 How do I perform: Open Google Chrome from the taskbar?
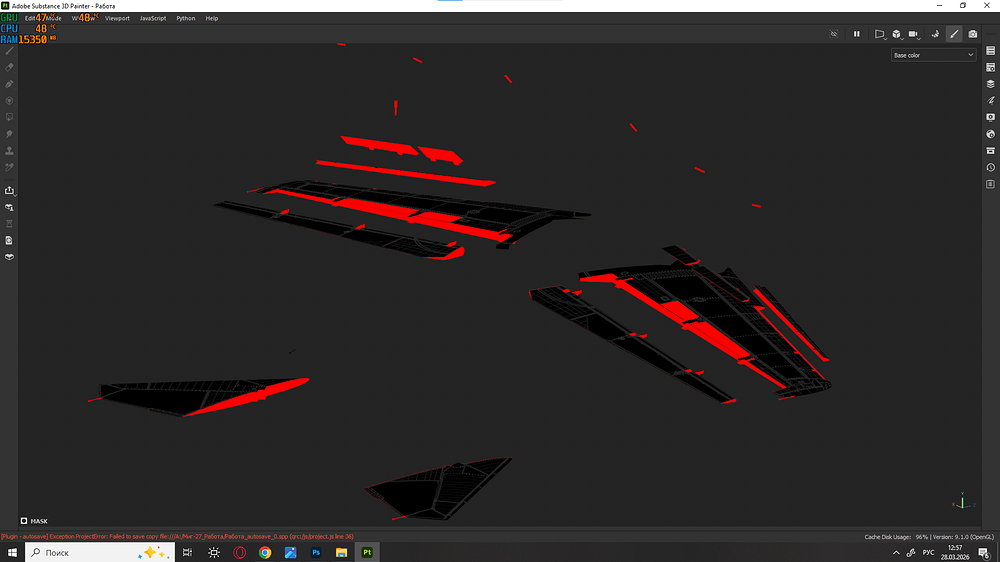point(265,552)
